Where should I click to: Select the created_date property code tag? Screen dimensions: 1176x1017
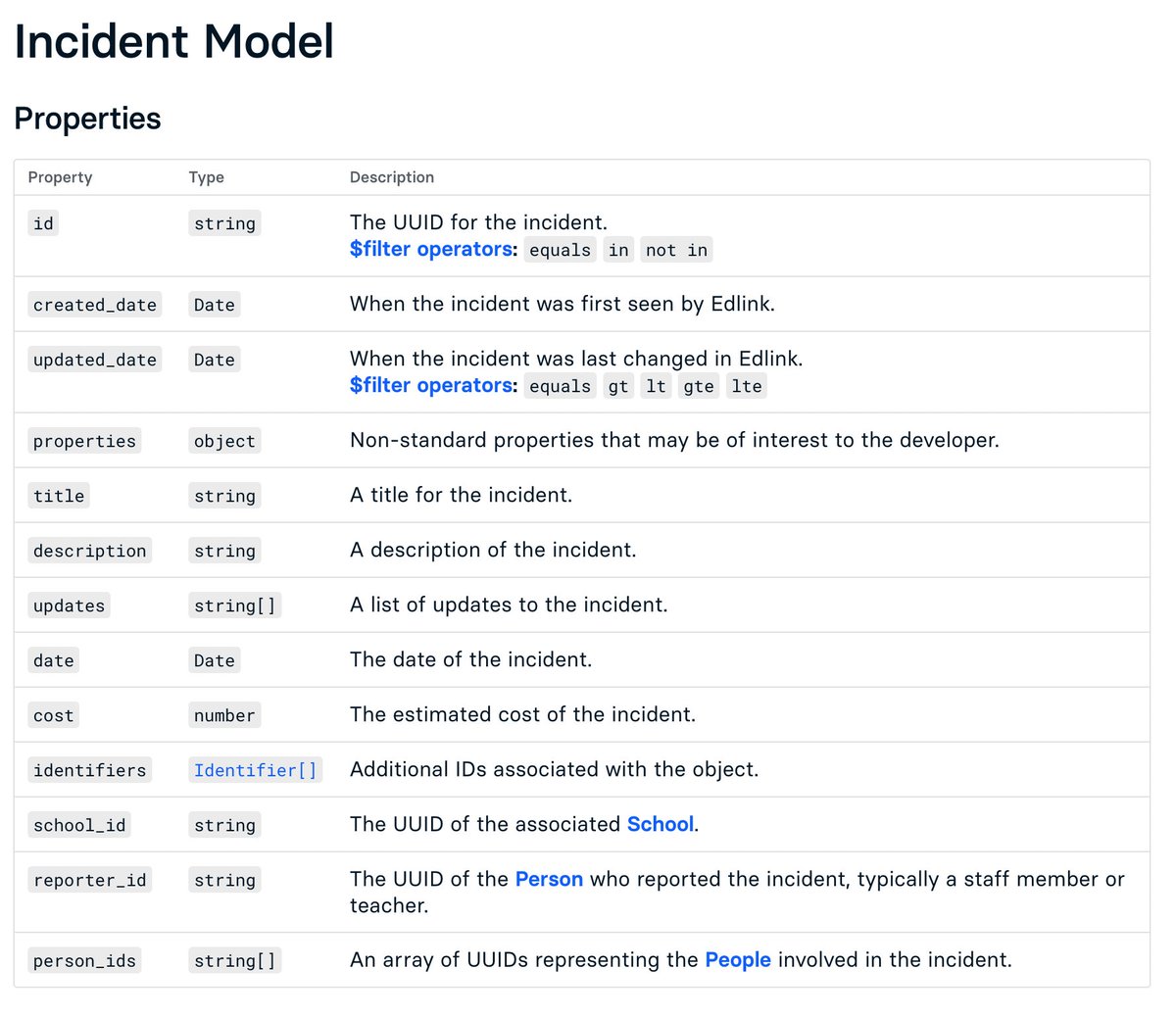95,305
